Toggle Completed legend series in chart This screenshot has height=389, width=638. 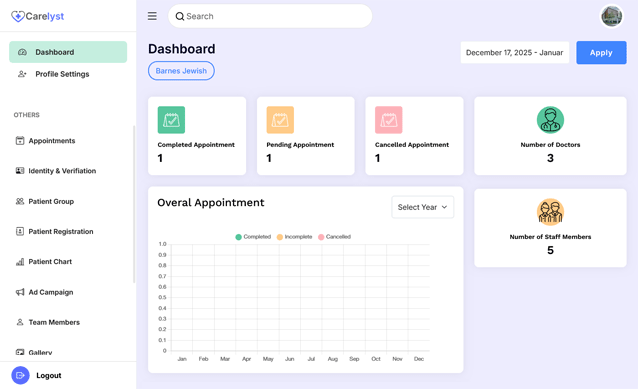pyautogui.click(x=253, y=237)
